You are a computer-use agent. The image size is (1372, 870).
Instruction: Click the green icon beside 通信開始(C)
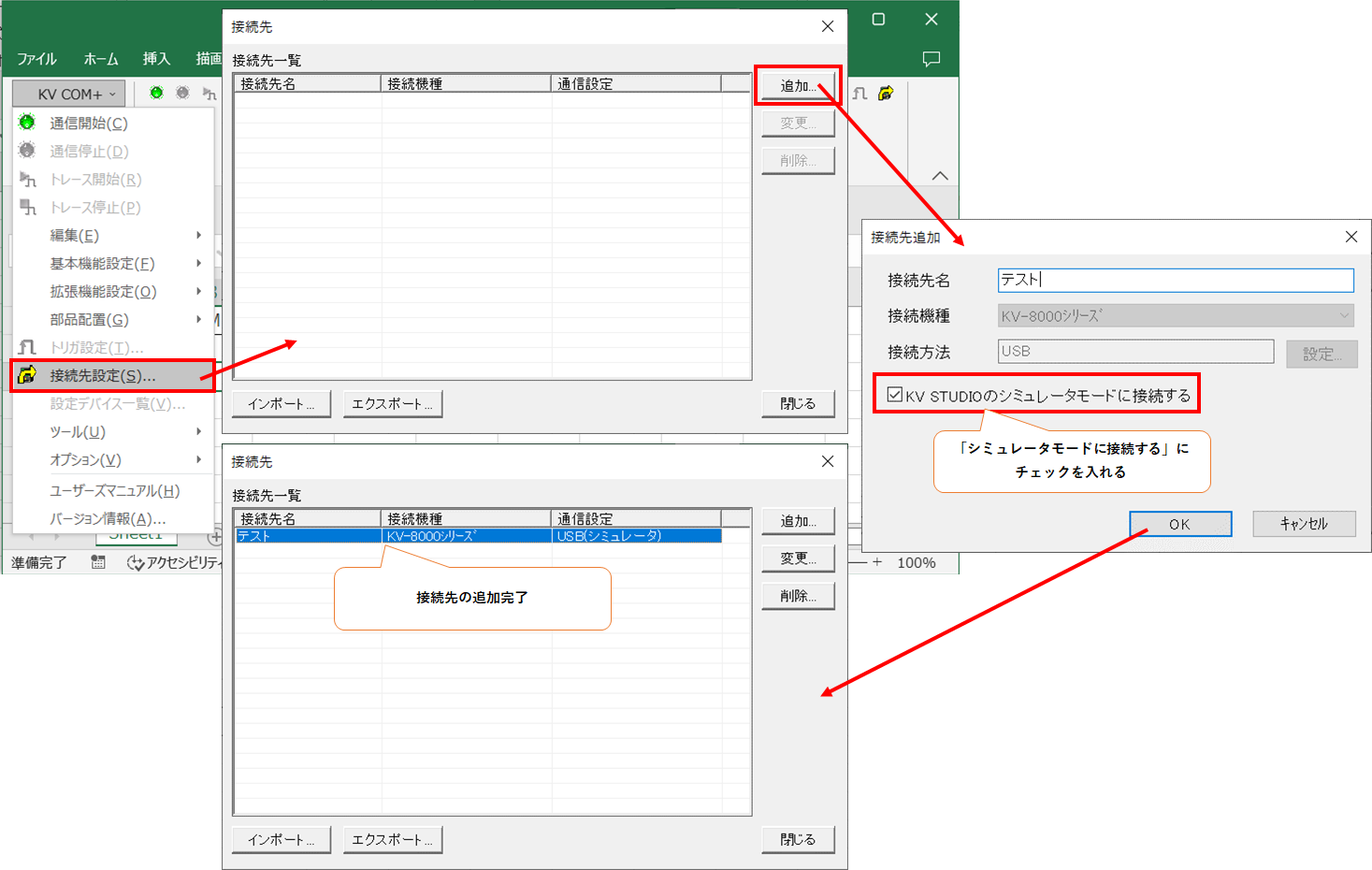point(26,123)
